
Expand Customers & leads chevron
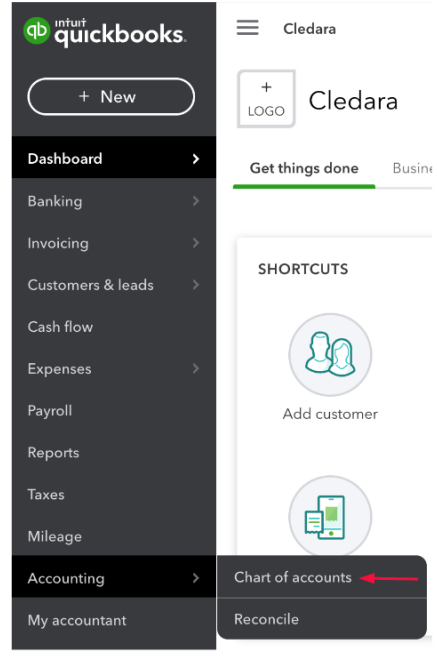pos(196,285)
